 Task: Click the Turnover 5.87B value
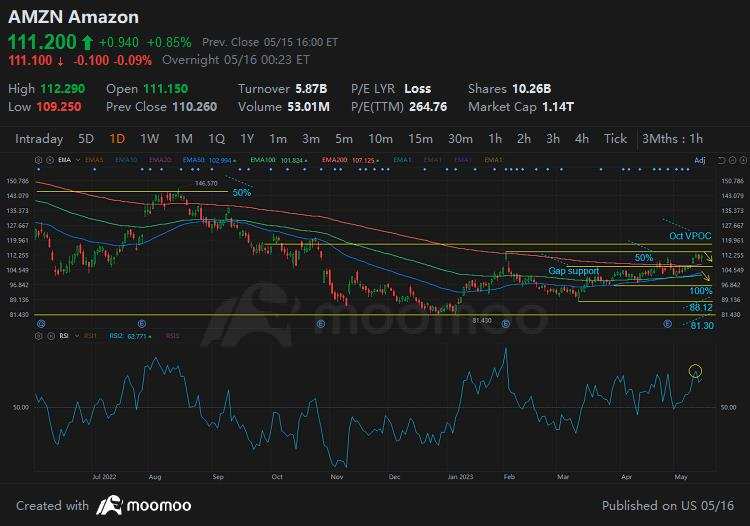tap(311, 89)
